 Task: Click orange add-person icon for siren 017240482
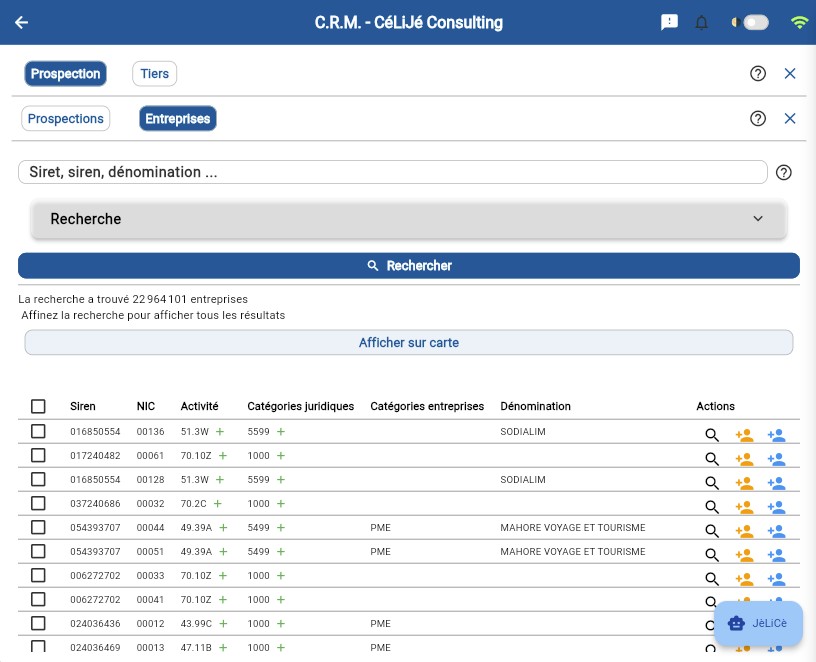pyautogui.click(x=744, y=459)
